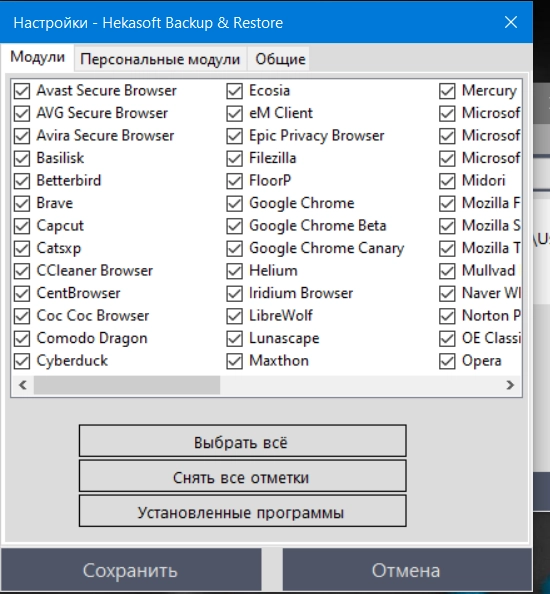Toggle Avira Secure Browser checkbox

(22, 136)
